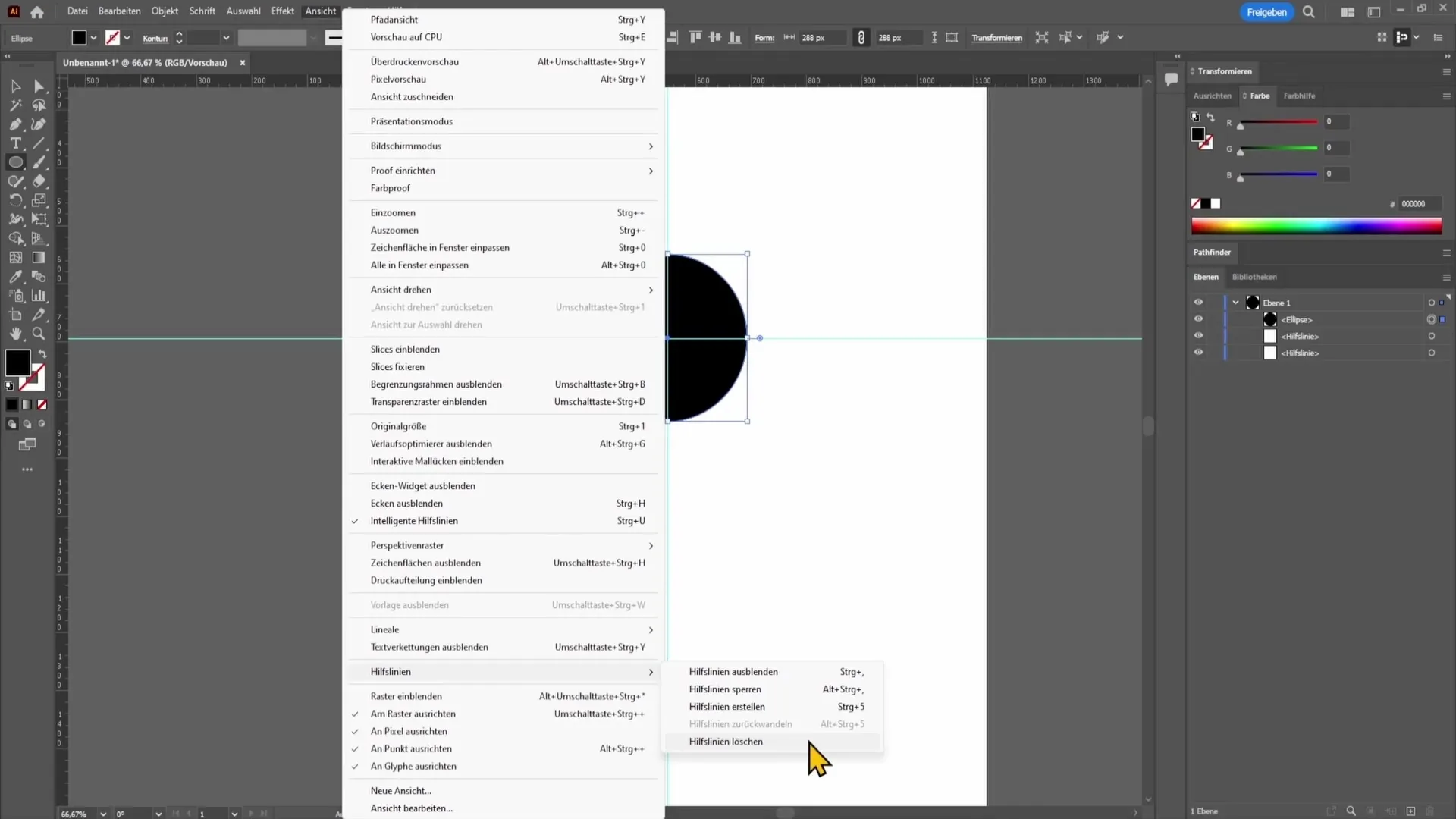The width and height of the screenshot is (1456, 819).
Task: Toggle visibility of the second <Hilfslinie> row
Action: click(x=1198, y=353)
